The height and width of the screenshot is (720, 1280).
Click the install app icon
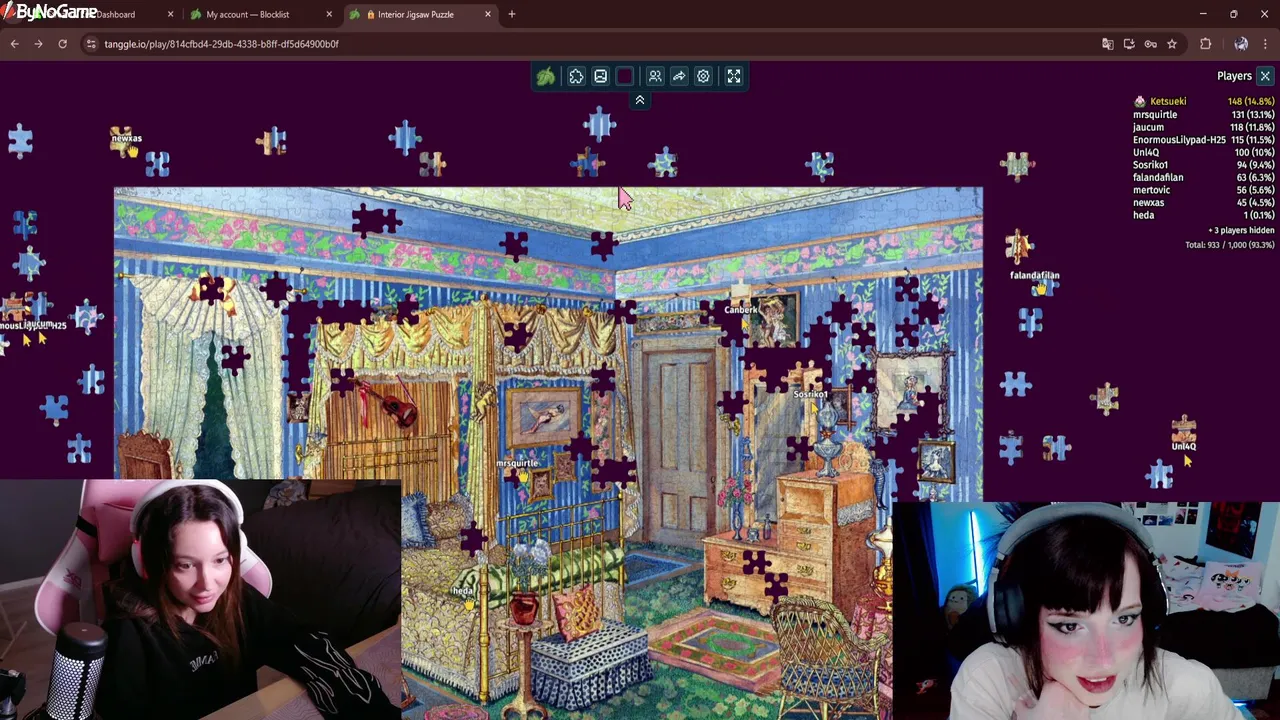pyautogui.click(x=1129, y=44)
